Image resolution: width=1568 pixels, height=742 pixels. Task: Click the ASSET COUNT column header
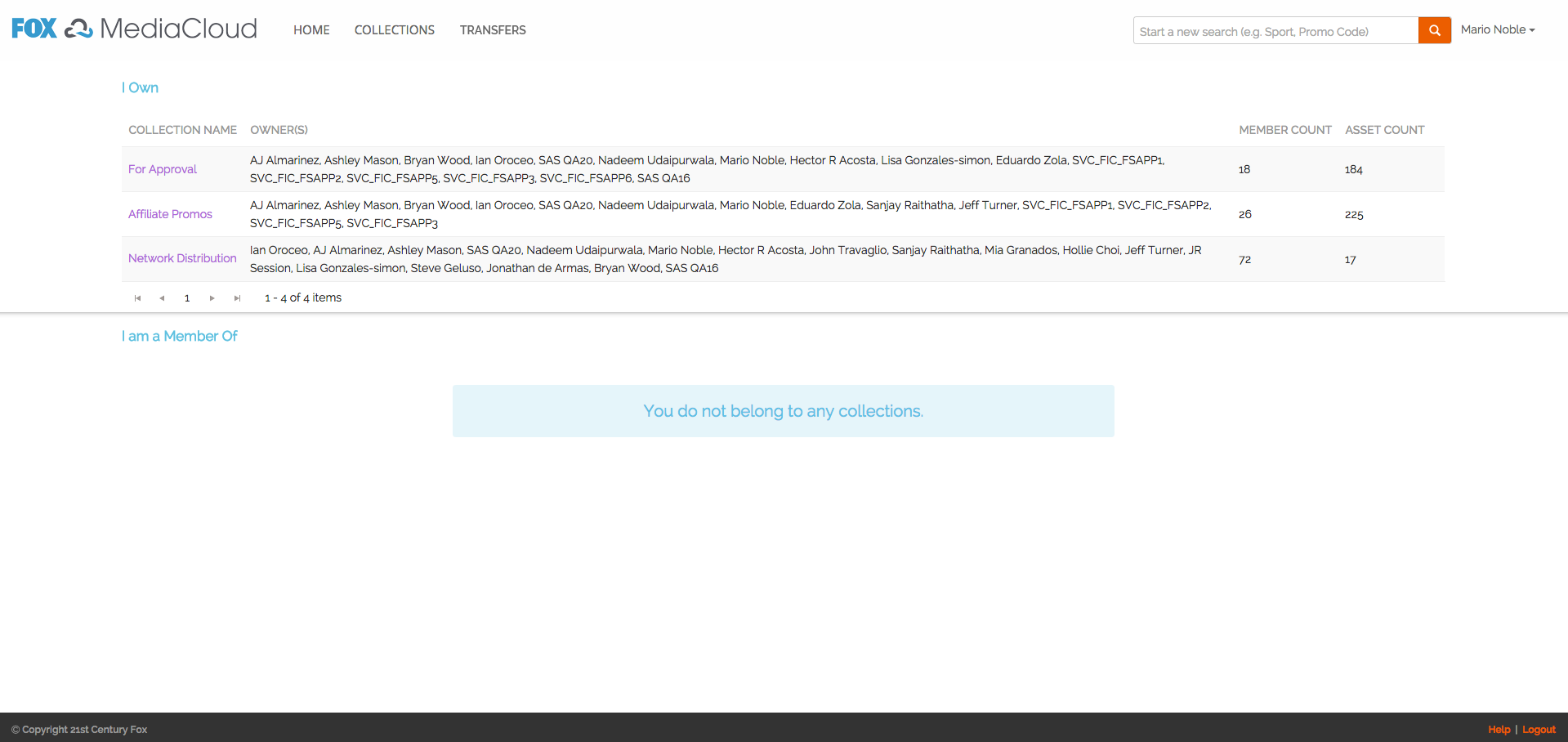[x=1384, y=130]
